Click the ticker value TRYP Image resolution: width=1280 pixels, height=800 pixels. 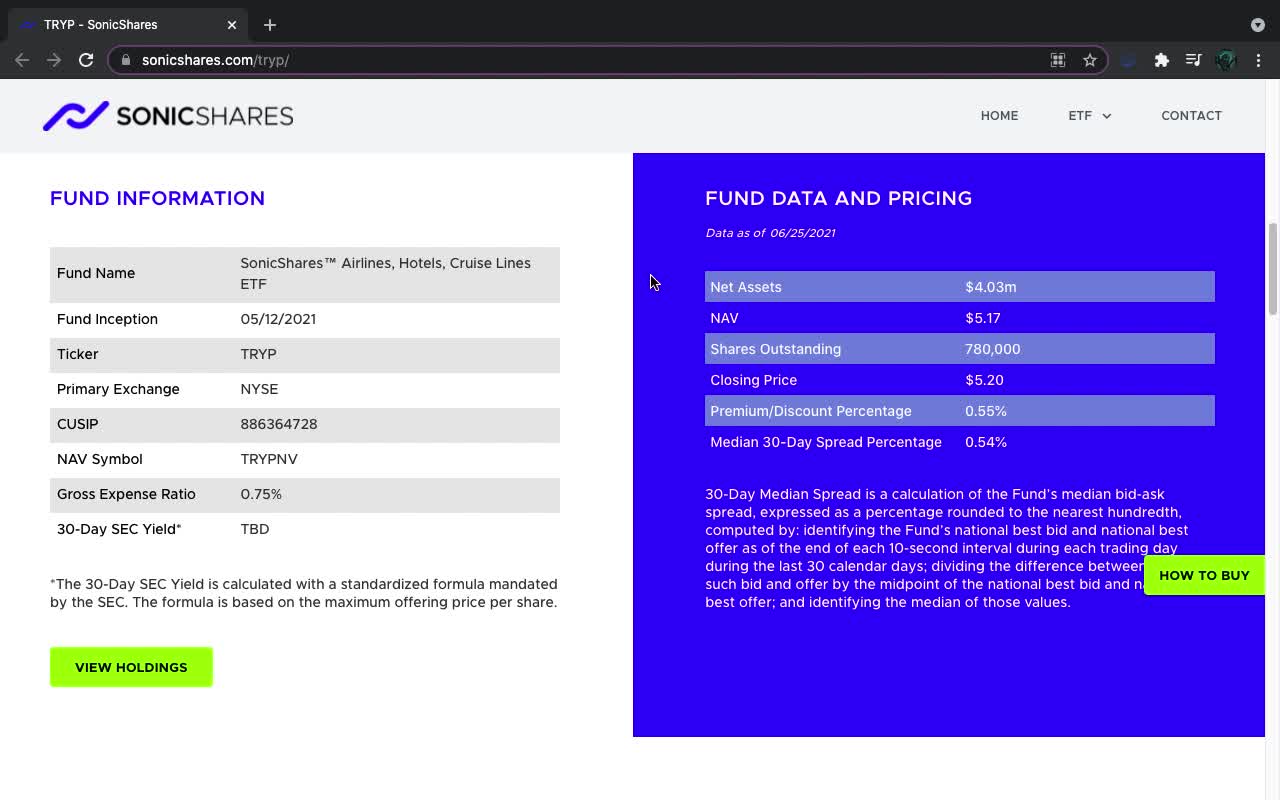(258, 354)
